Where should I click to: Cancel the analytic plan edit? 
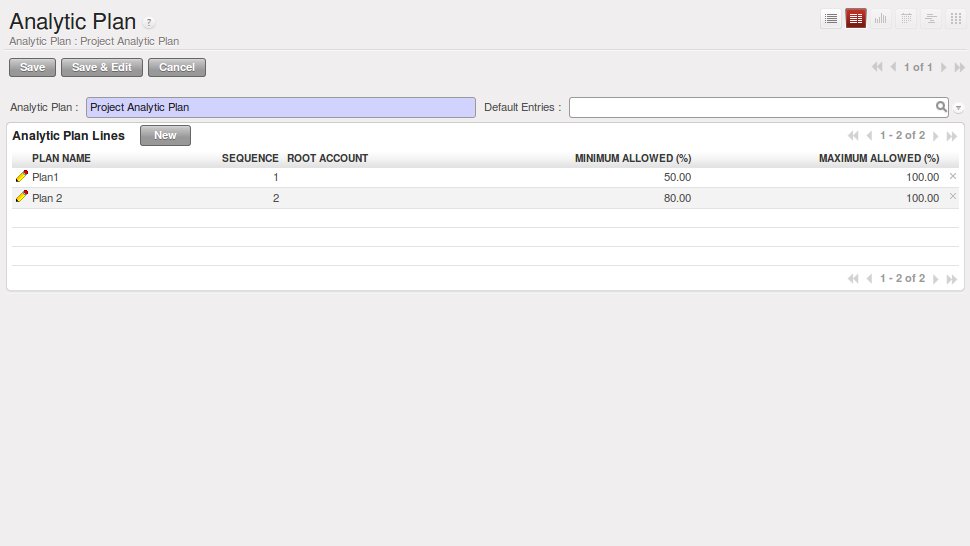(177, 67)
